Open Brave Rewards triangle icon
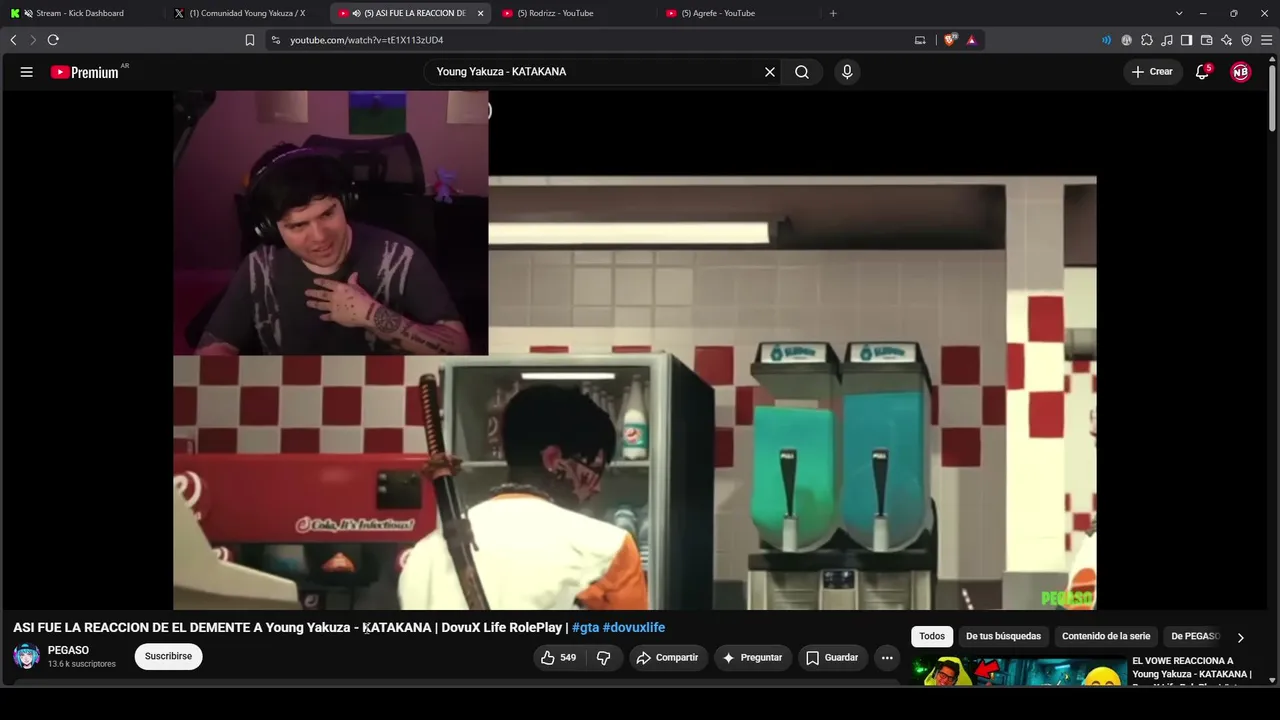The height and width of the screenshot is (720, 1280). tap(971, 40)
